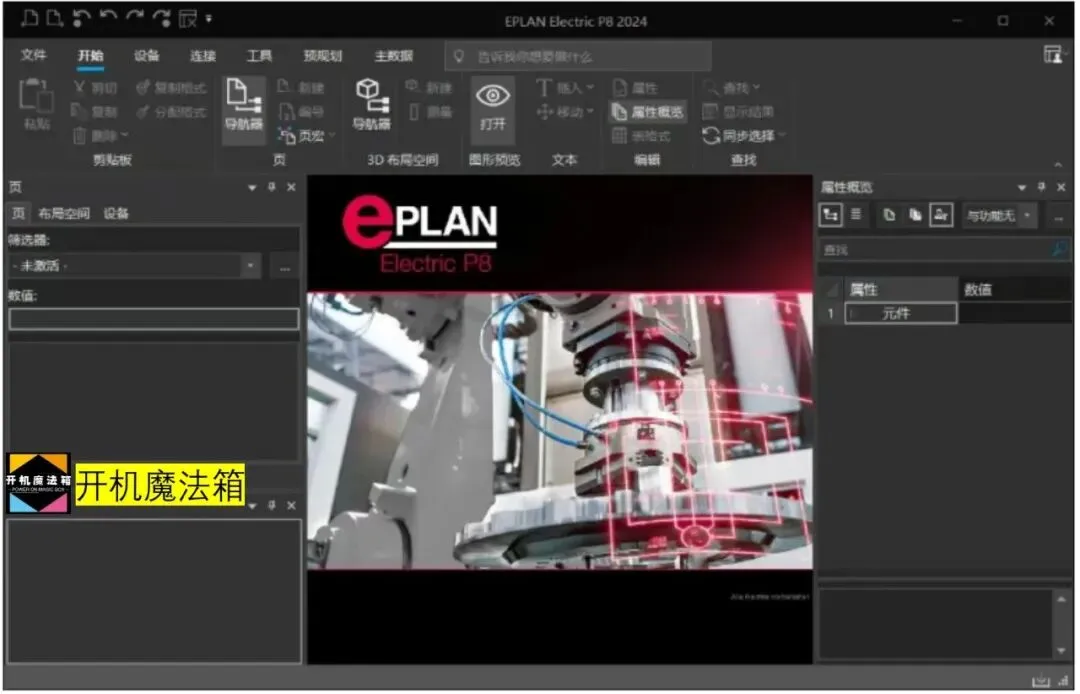
Task: Click the single-page icon in 属性概览 toolbar
Action: 891,215
